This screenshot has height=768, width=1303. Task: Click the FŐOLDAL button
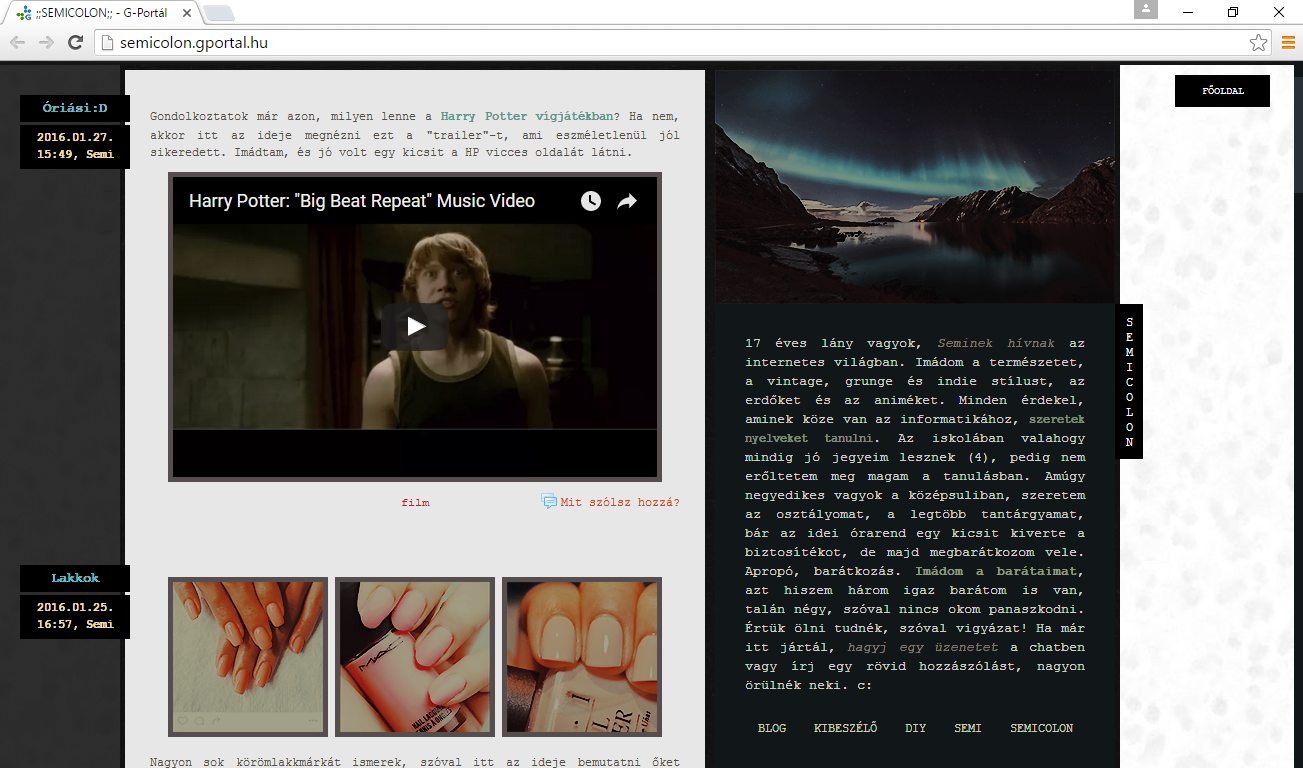tap(1222, 91)
